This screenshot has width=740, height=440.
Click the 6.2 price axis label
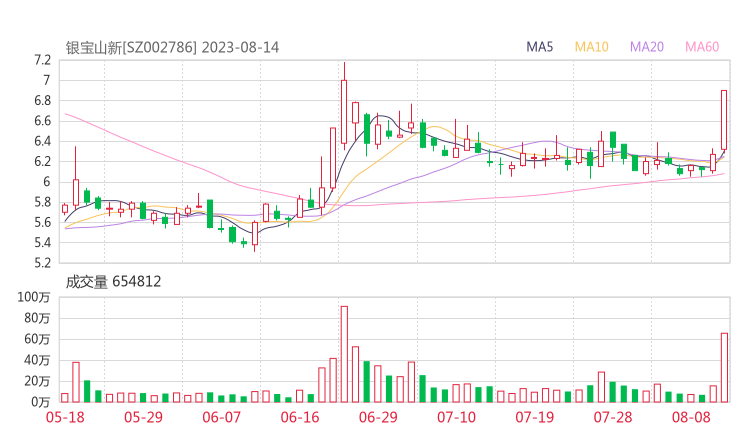tap(42, 161)
